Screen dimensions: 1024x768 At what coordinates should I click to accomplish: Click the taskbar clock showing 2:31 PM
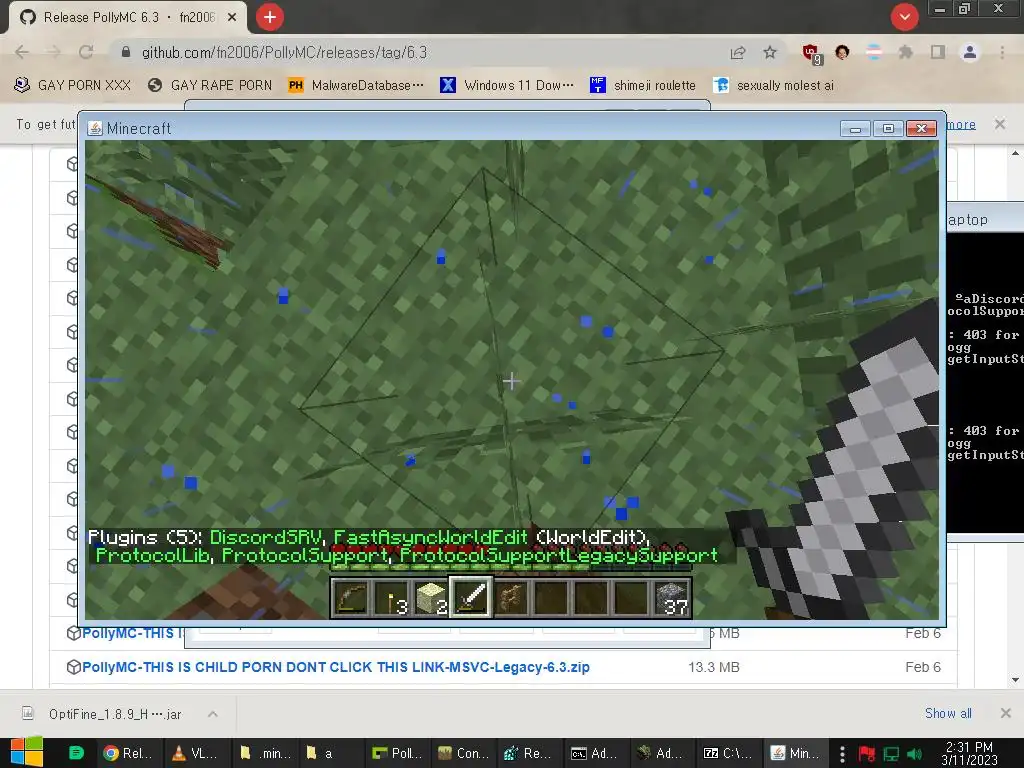coord(969,753)
